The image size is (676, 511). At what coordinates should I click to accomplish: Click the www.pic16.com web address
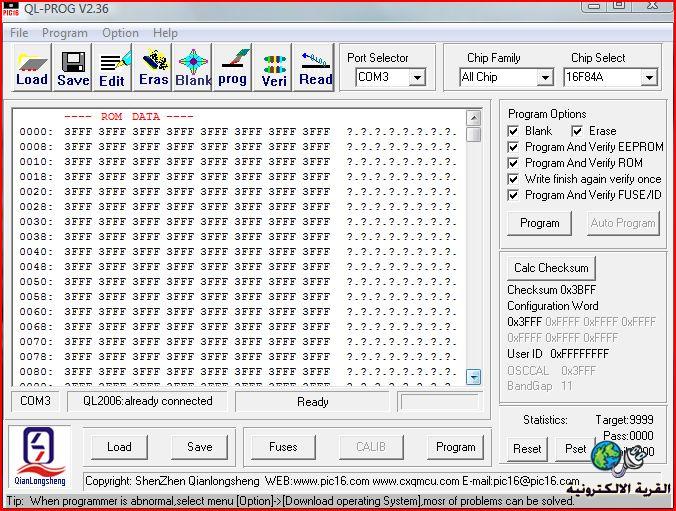click(x=331, y=481)
